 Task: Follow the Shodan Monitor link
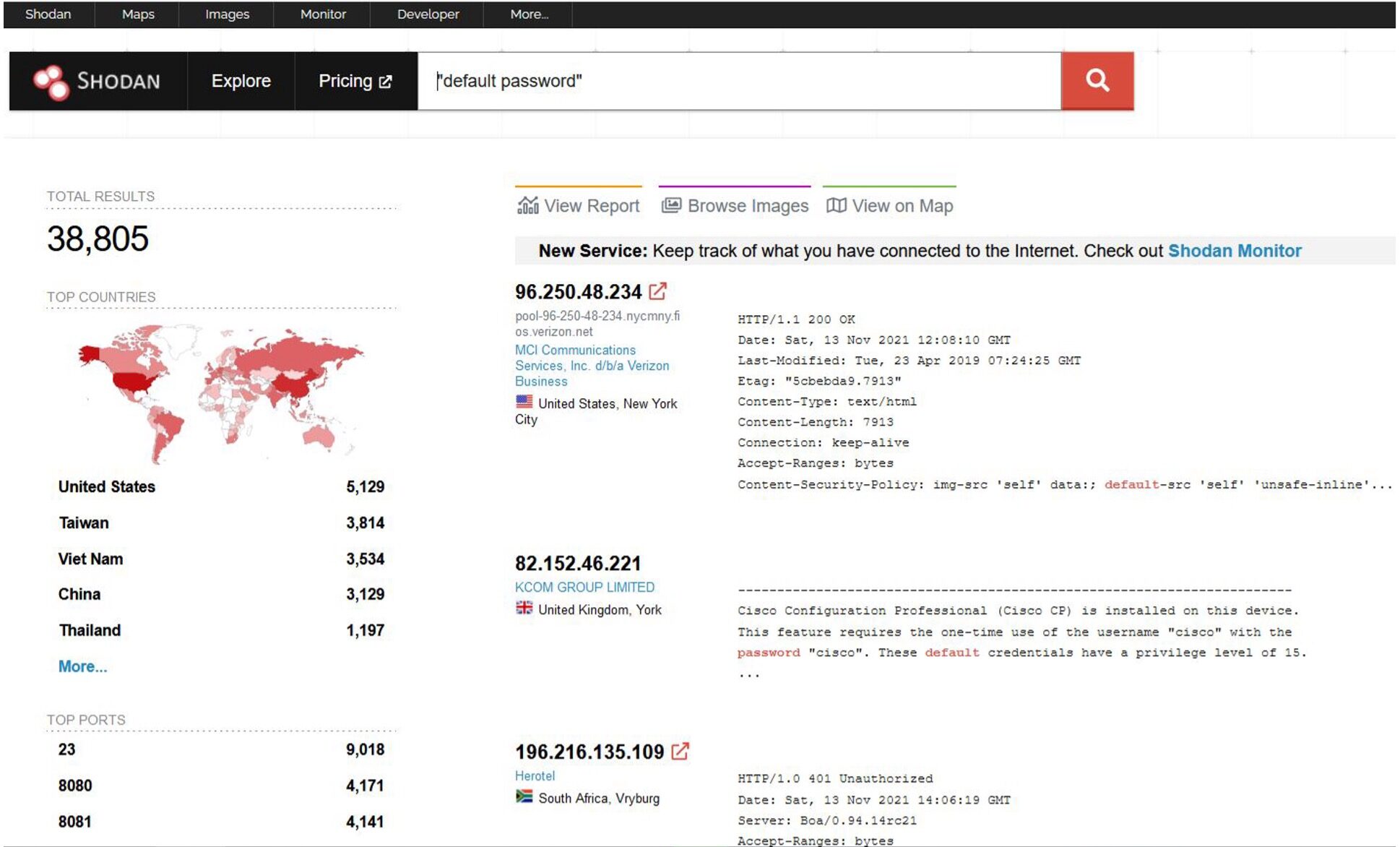click(1235, 251)
